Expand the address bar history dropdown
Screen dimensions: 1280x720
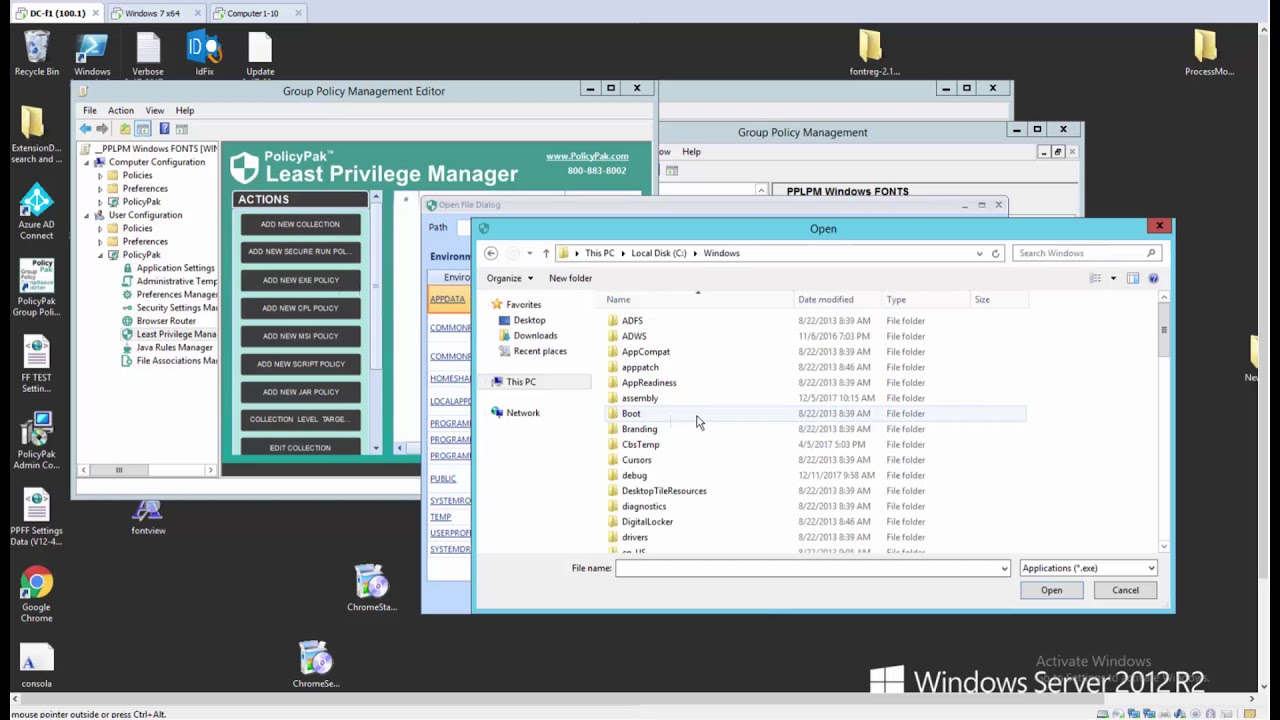979,253
